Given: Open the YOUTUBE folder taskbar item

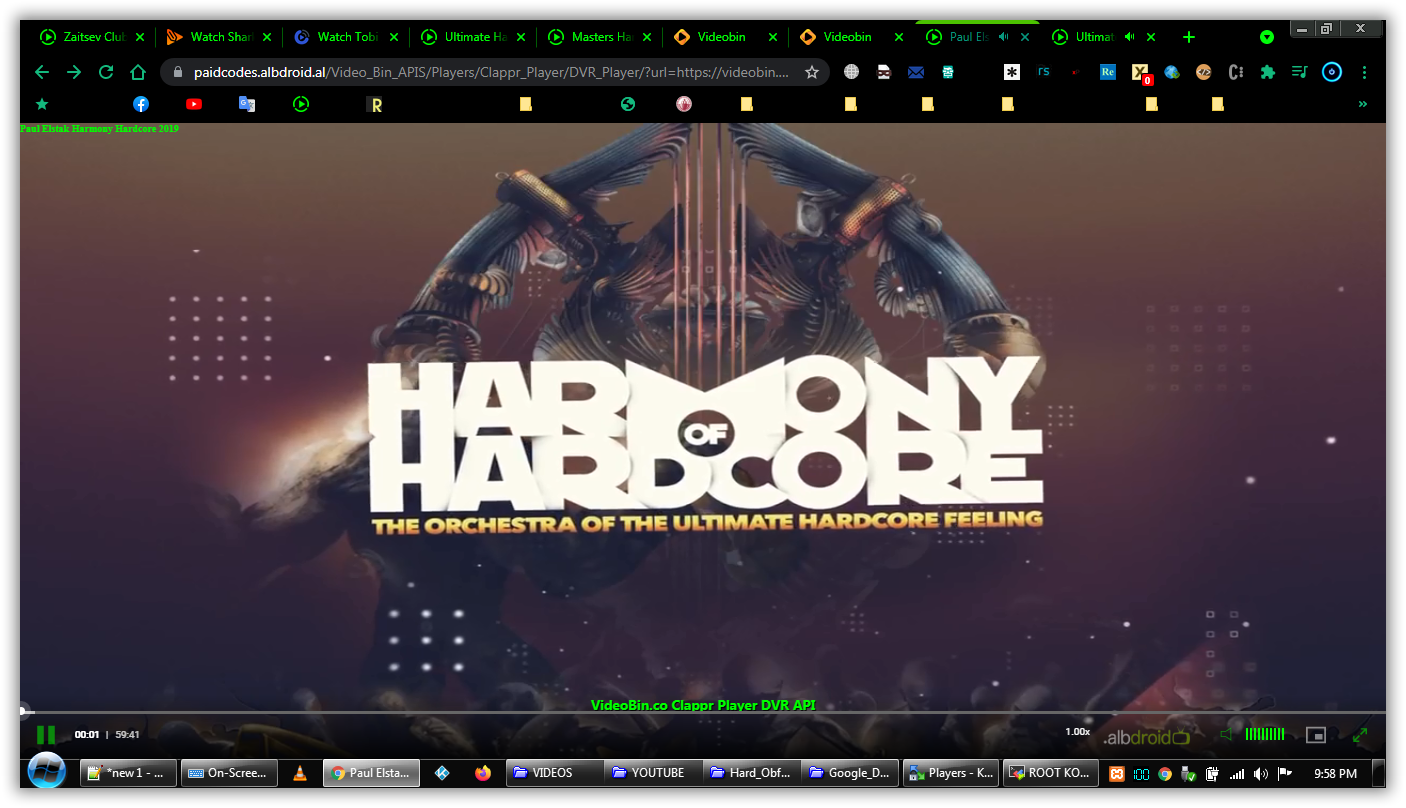Looking at the screenshot, I should point(654,773).
